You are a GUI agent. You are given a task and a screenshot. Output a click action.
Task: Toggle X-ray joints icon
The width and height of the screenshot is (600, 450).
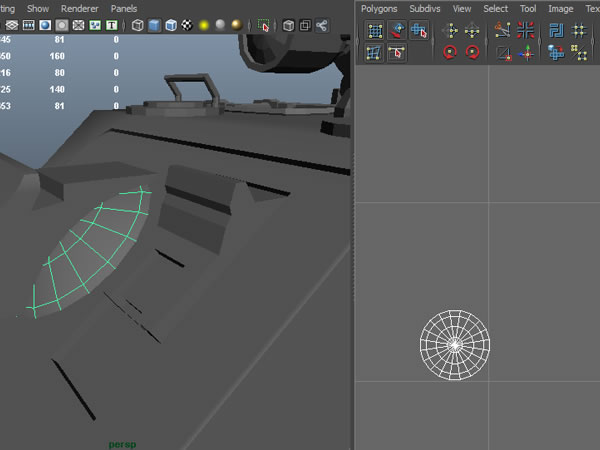point(322,25)
